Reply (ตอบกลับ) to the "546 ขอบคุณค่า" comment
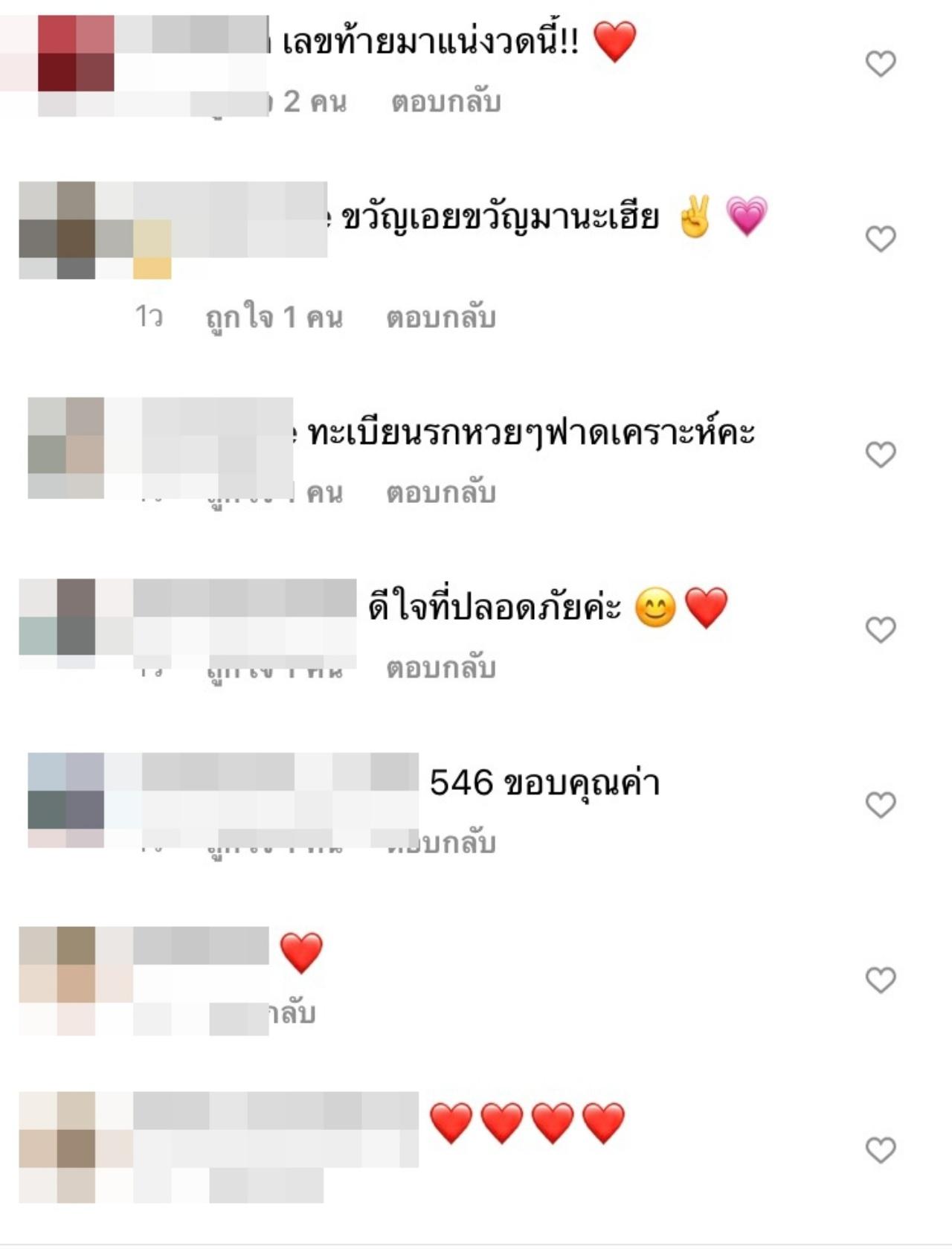 click(x=441, y=843)
